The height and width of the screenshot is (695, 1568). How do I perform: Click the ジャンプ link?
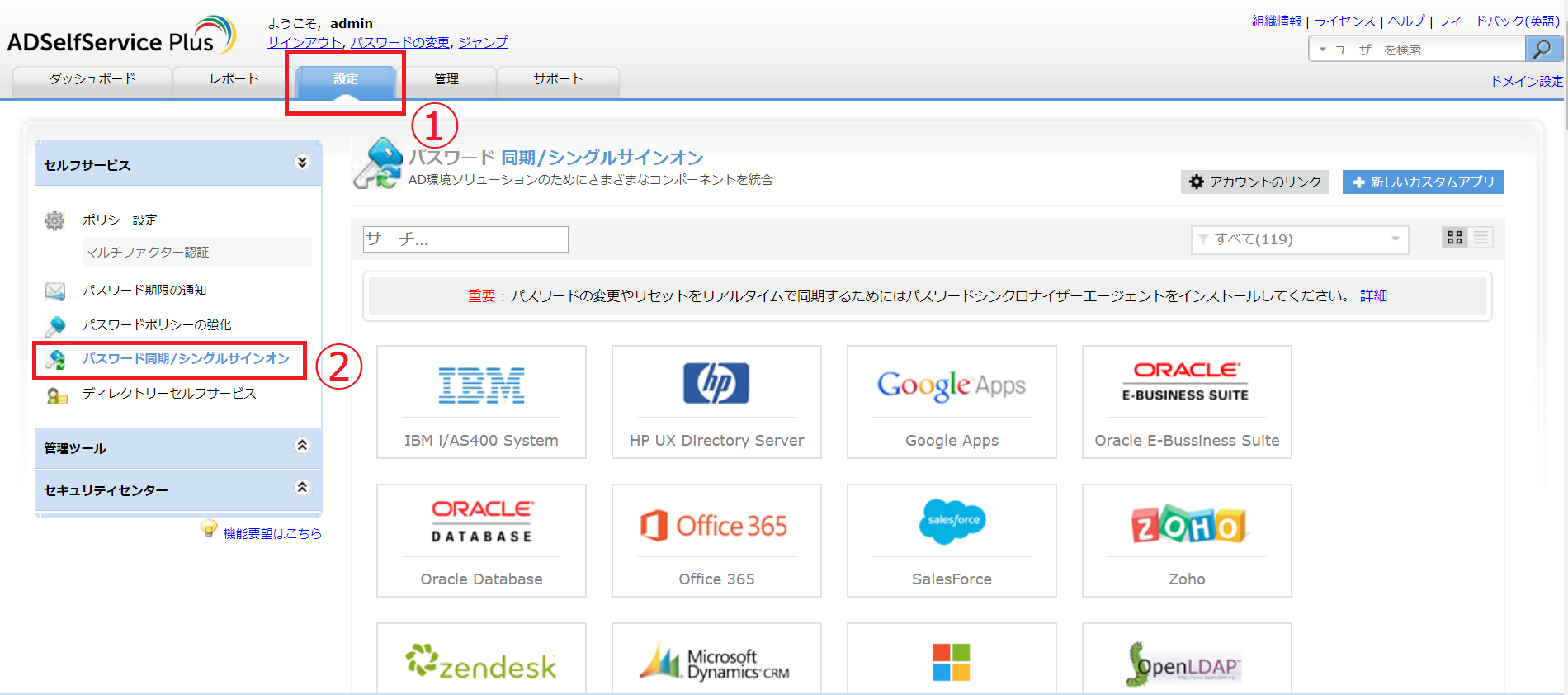(x=483, y=42)
